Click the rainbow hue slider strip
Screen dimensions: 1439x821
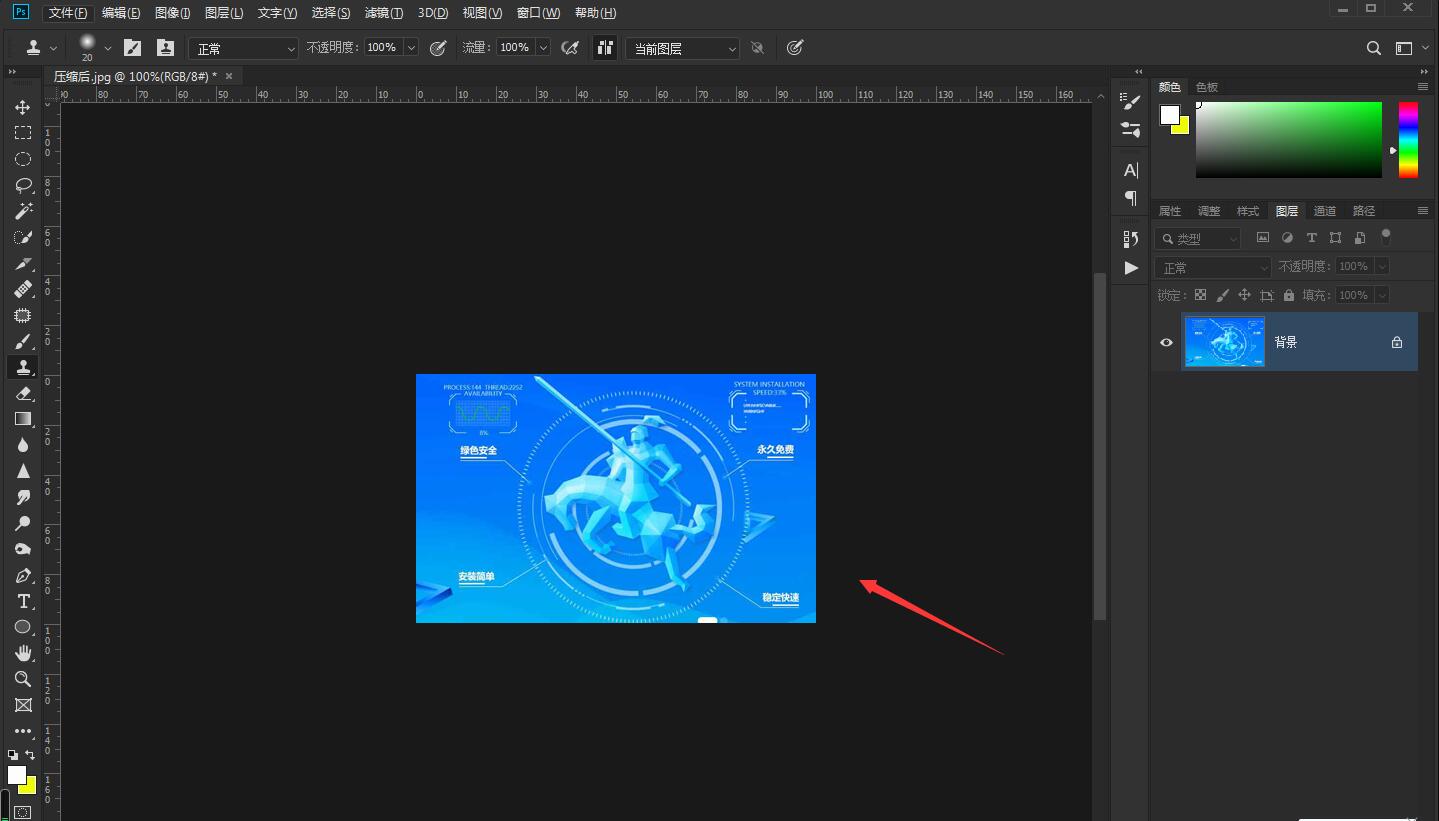click(x=1407, y=140)
